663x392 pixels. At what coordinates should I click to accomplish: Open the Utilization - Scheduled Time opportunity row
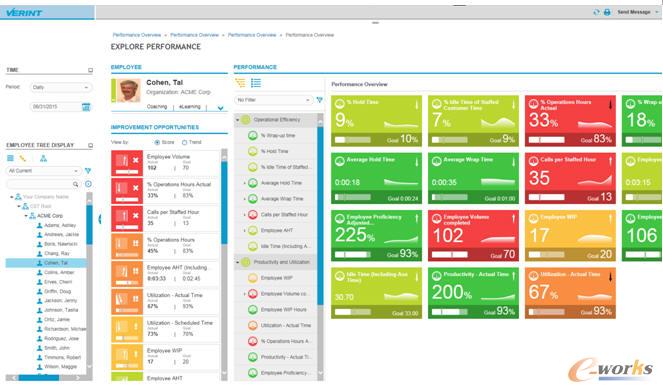(x=165, y=329)
